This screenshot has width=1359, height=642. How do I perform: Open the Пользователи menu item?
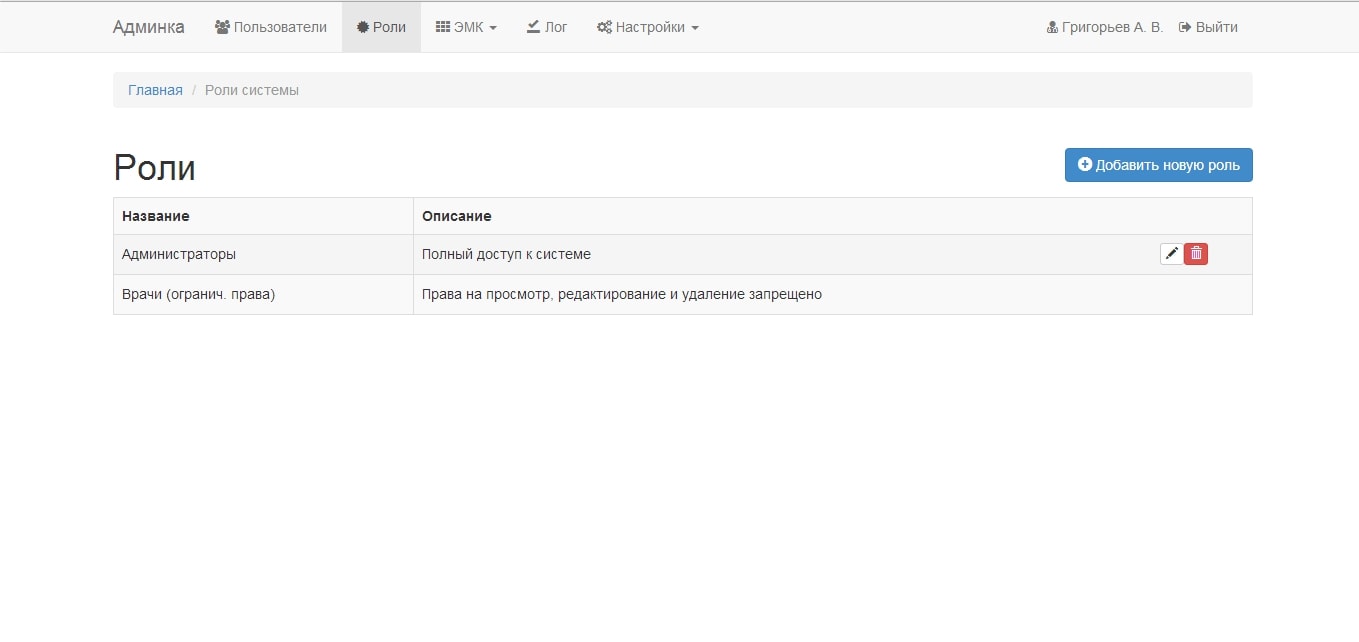[271, 27]
